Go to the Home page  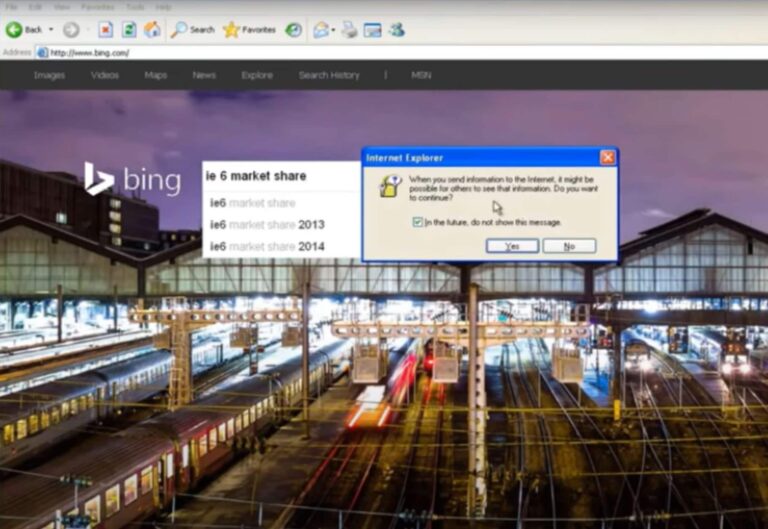[152, 30]
